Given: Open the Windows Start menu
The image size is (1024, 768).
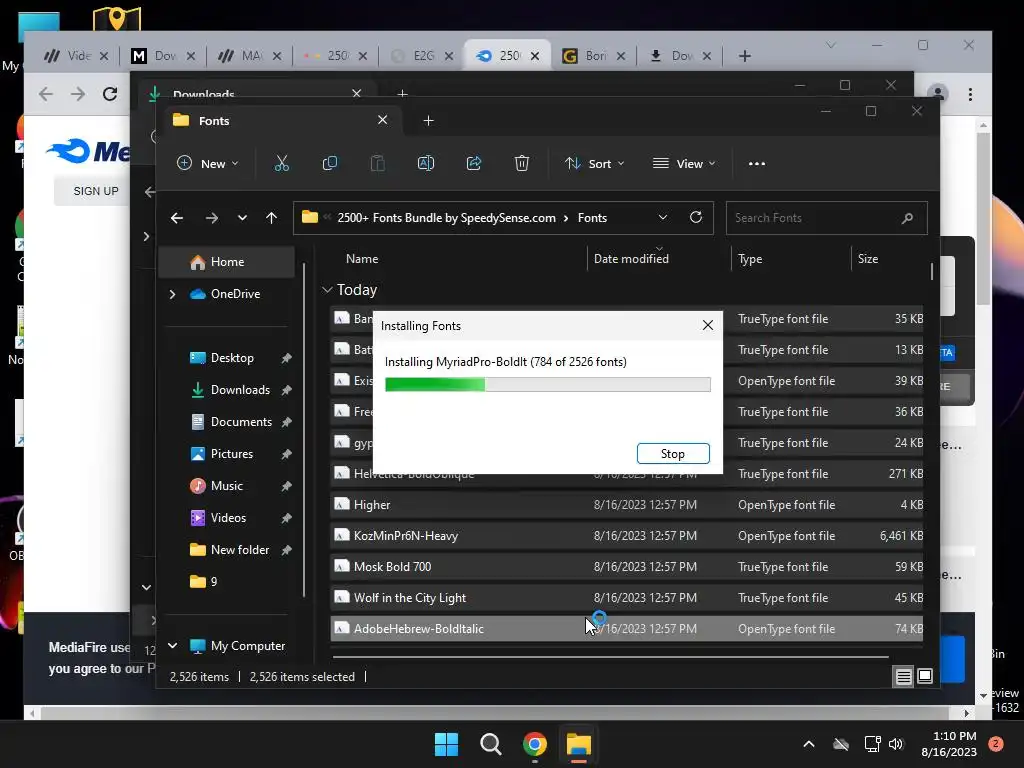Looking at the screenshot, I should tap(447, 744).
